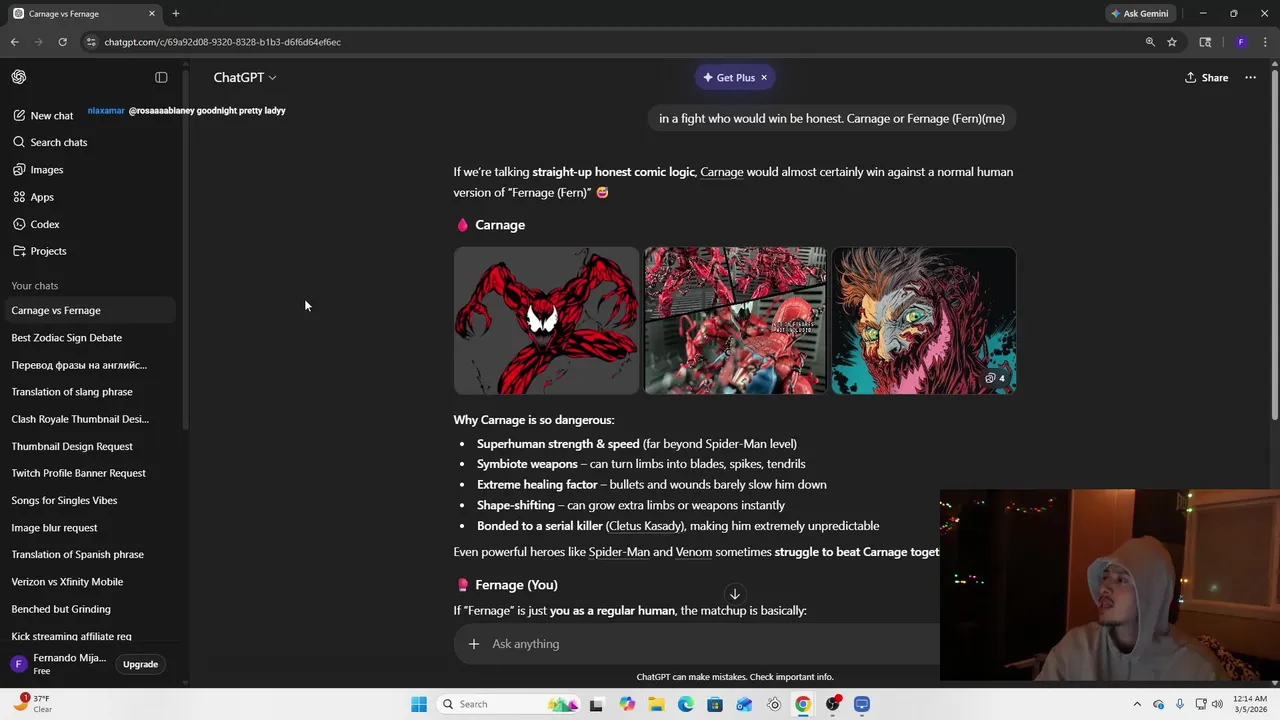Screen dimensions: 1280x720
Task: Bookmark this page with the star icon
Action: point(1172,42)
